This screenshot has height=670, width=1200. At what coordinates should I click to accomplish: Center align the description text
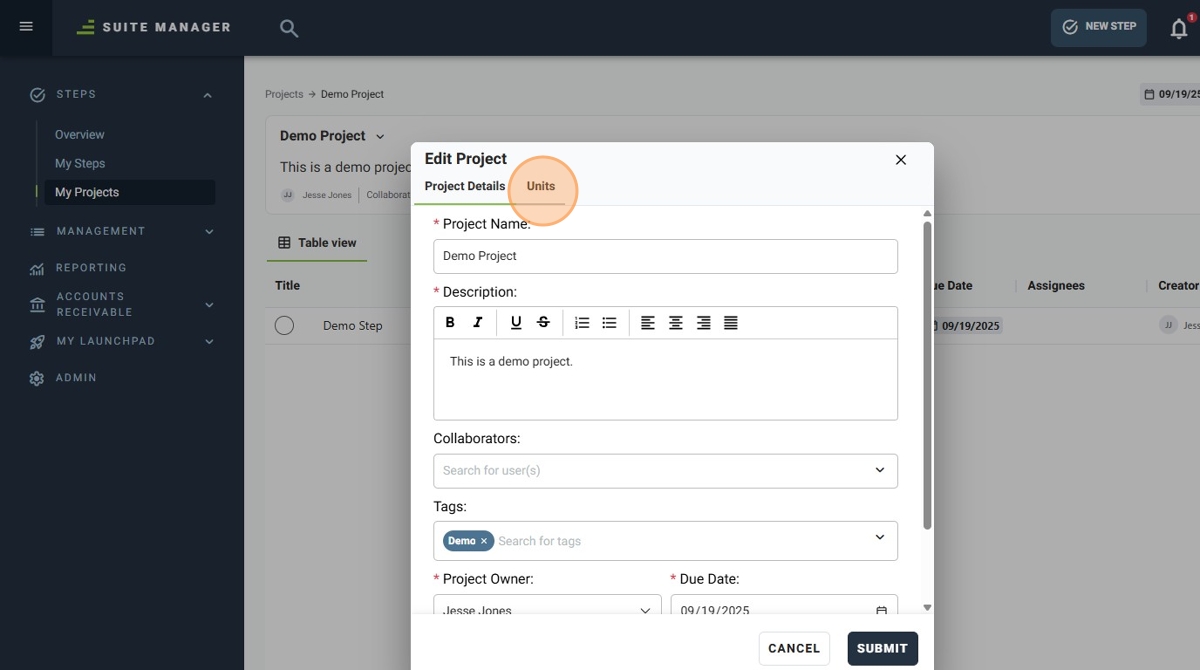point(676,322)
